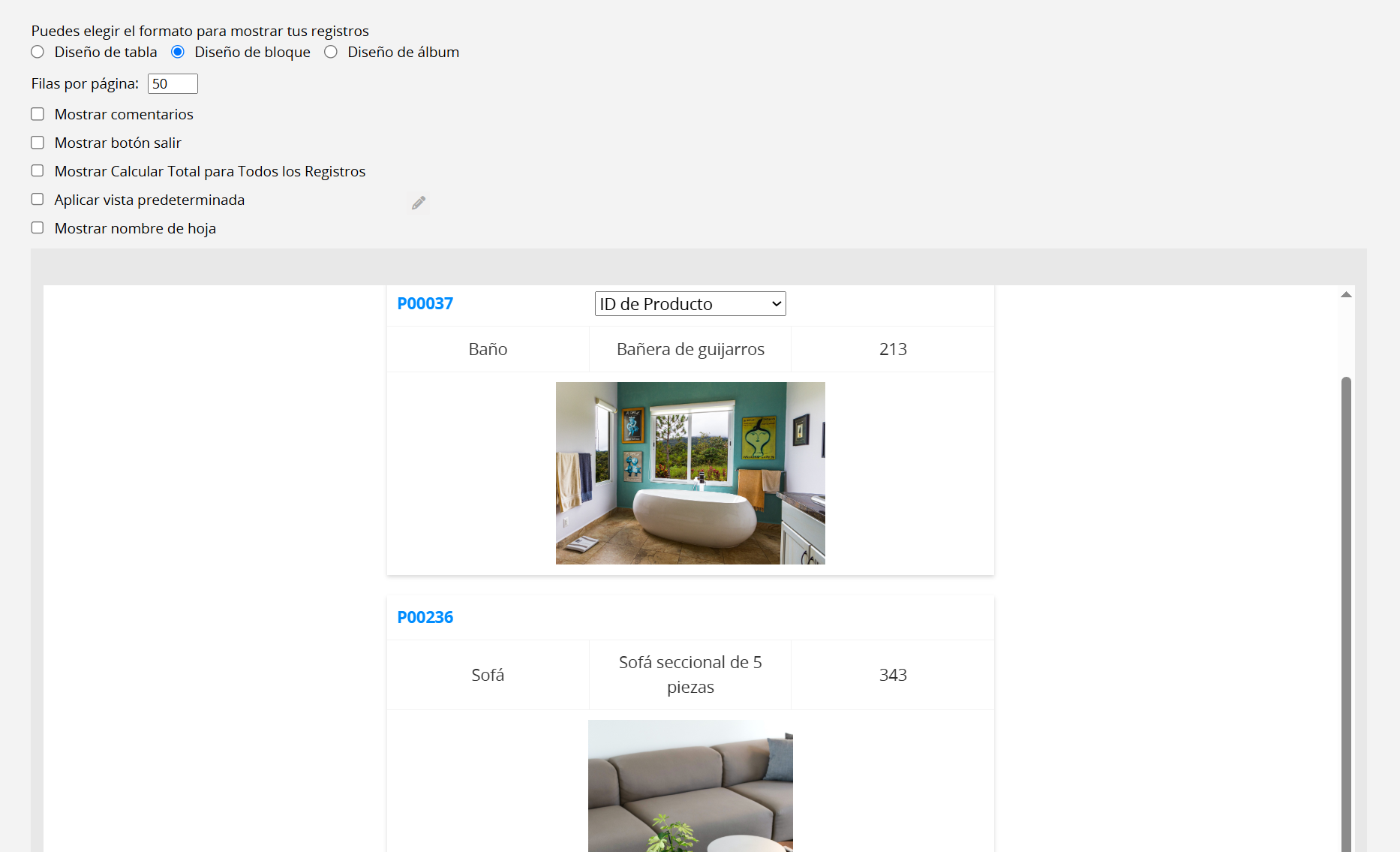1400x852 pixels.
Task: Click the sectional sofa product image
Action: pos(690,786)
